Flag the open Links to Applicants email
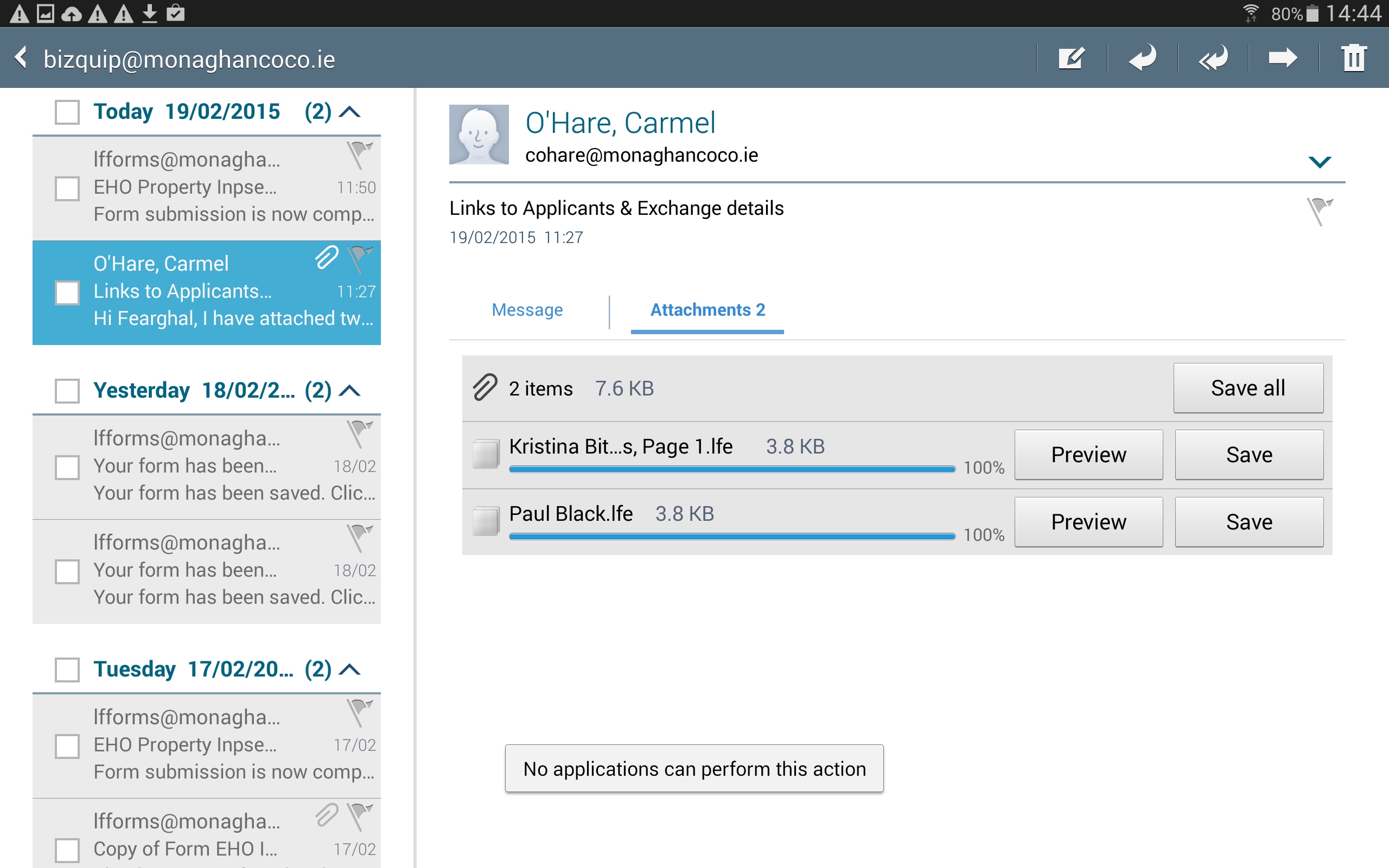The image size is (1389, 868). (x=1320, y=210)
